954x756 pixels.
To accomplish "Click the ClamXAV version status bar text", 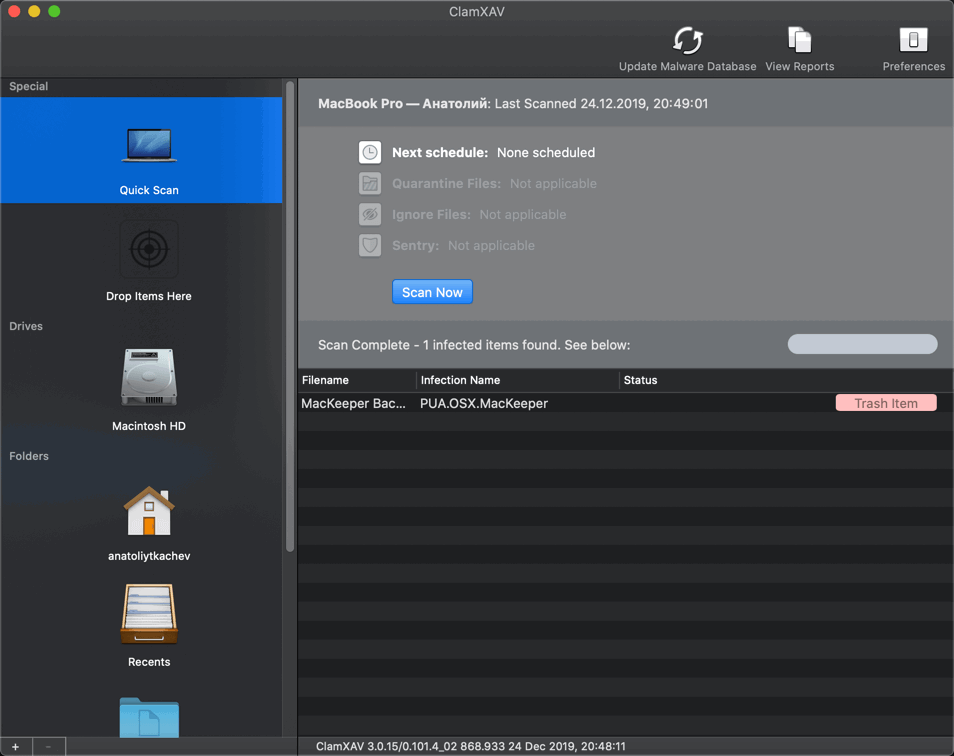I will click(x=470, y=746).
